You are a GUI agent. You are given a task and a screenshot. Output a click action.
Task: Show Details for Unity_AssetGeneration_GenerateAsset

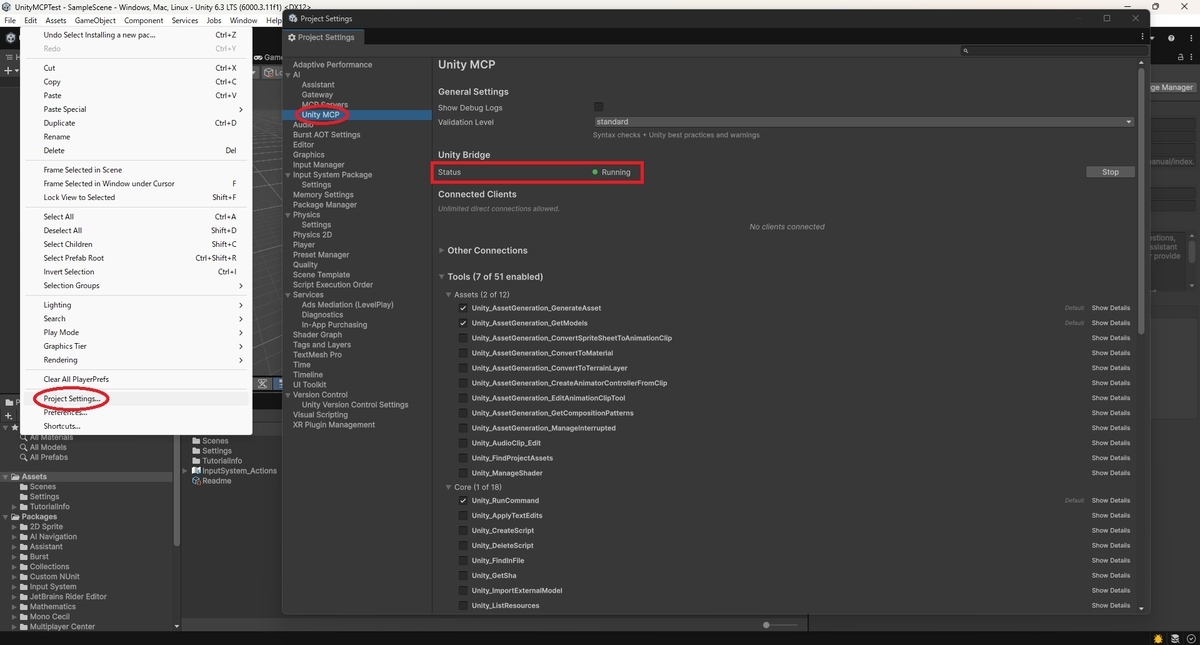coord(1110,308)
